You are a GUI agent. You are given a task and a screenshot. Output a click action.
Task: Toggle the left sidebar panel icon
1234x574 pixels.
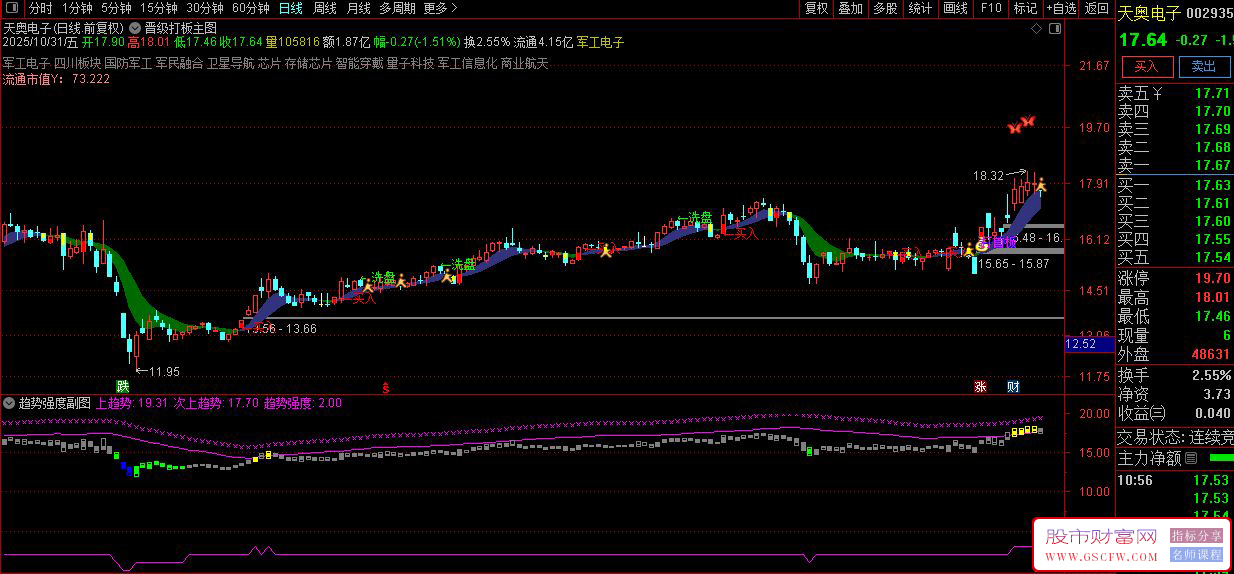pyautogui.click(x=11, y=8)
